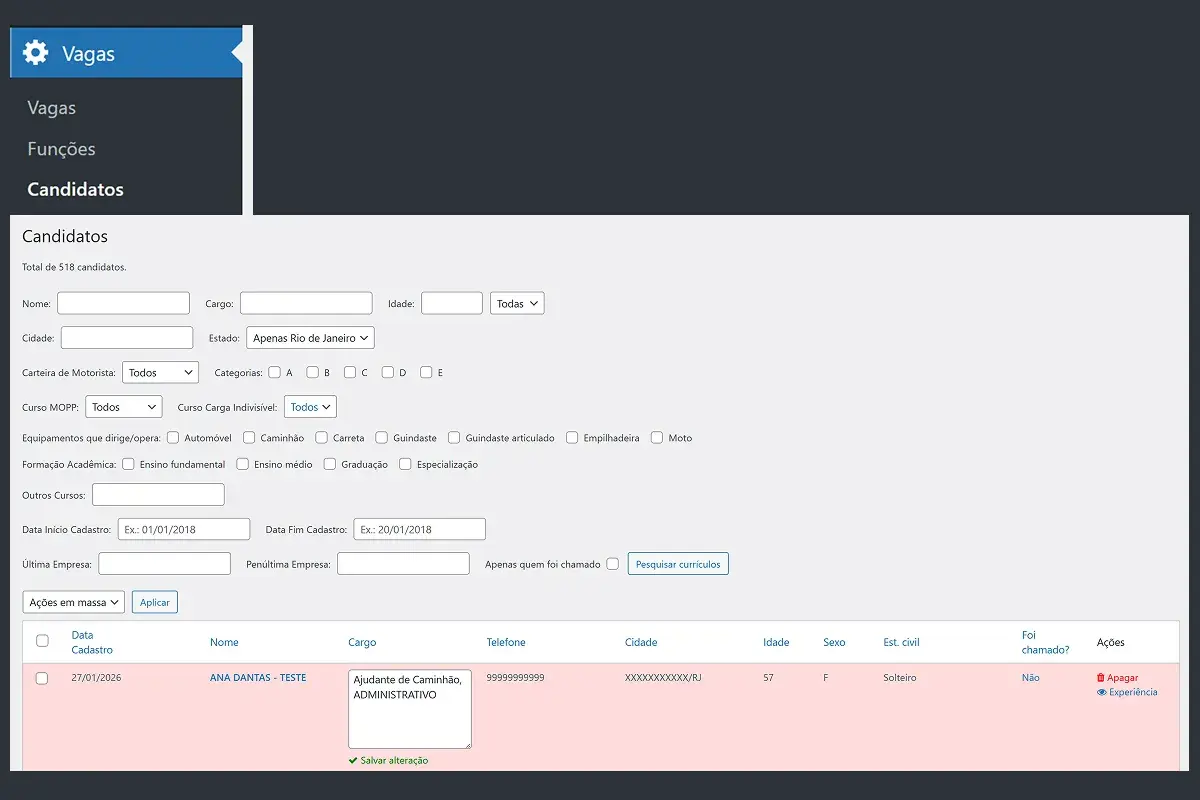Toggle Apenas quem foi chamado checkbox
1200x800 pixels.
612,564
